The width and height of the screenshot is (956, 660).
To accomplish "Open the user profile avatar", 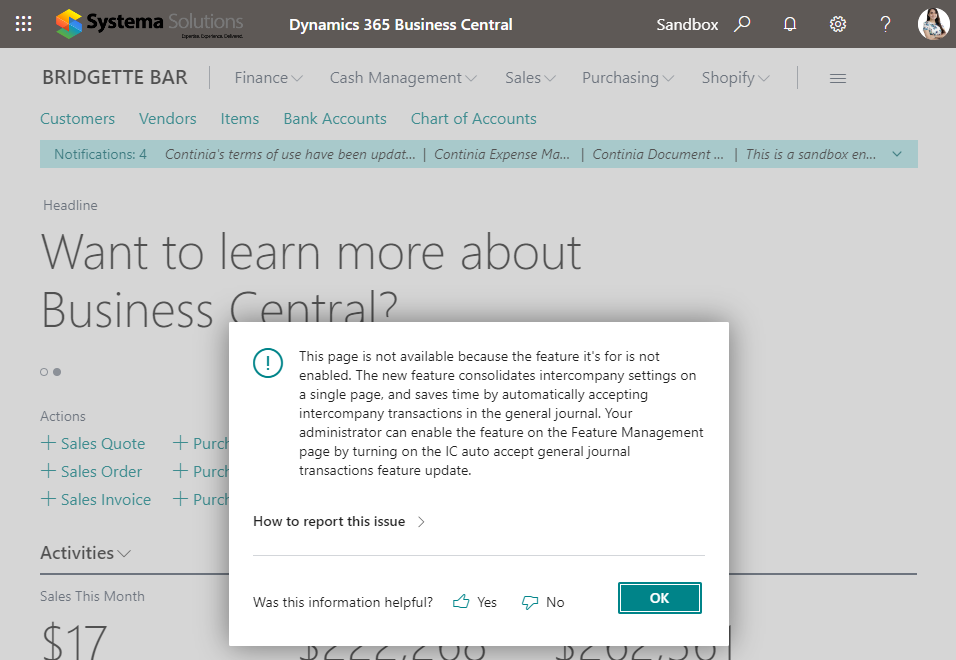I will 933,24.
